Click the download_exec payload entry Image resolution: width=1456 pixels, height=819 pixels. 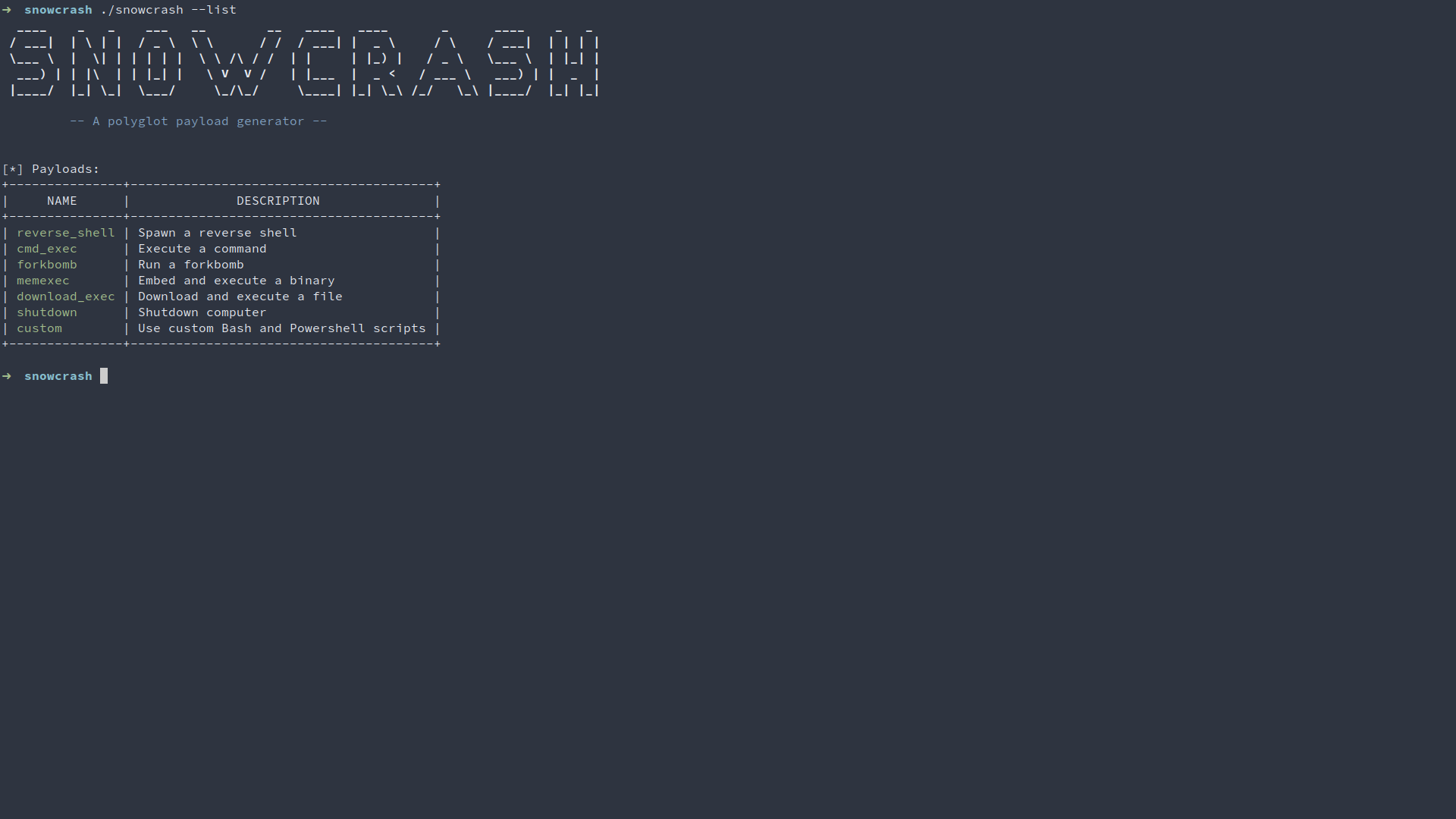click(66, 297)
